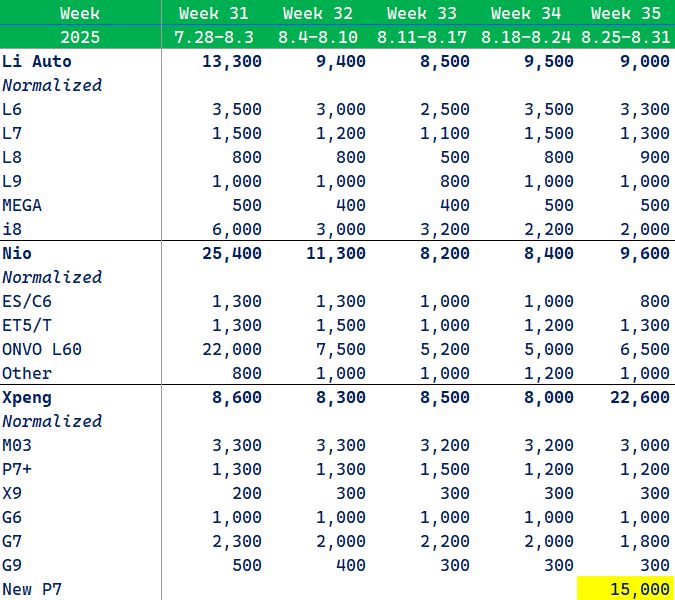Click Li Auto Week 32 value 9,400

click(341, 61)
